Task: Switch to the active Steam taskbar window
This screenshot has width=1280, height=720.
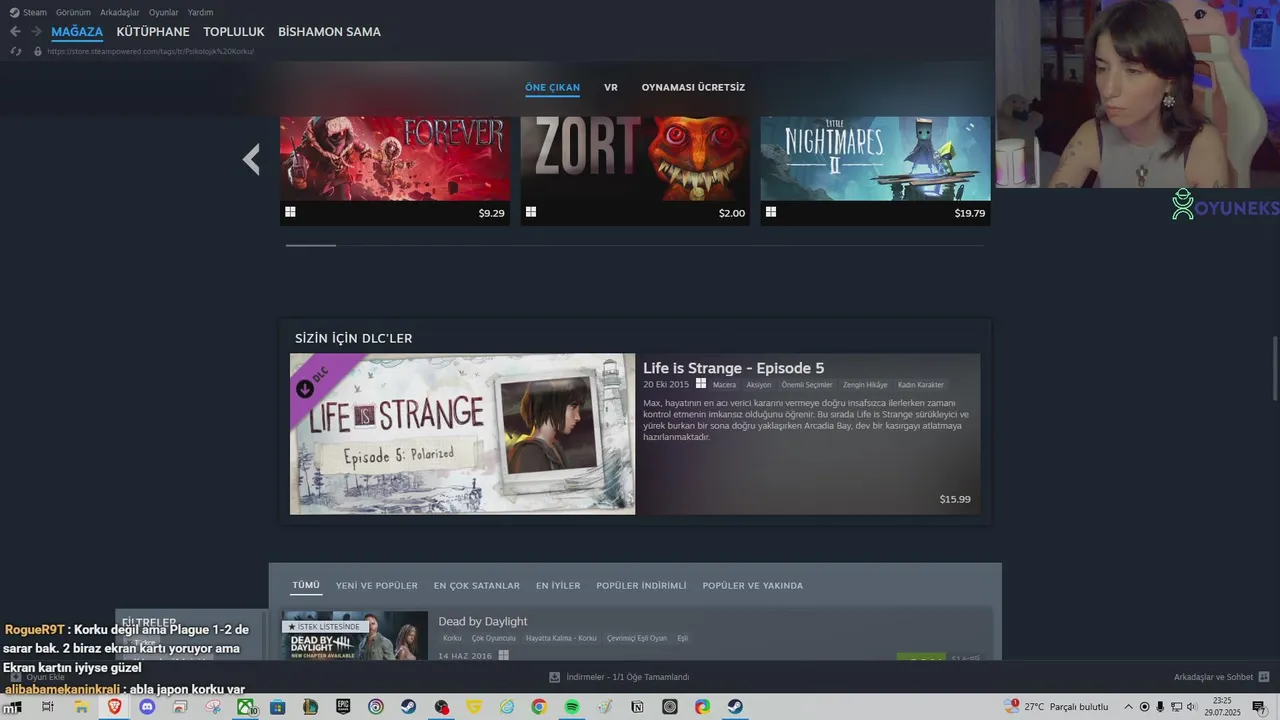Action: [x=735, y=707]
